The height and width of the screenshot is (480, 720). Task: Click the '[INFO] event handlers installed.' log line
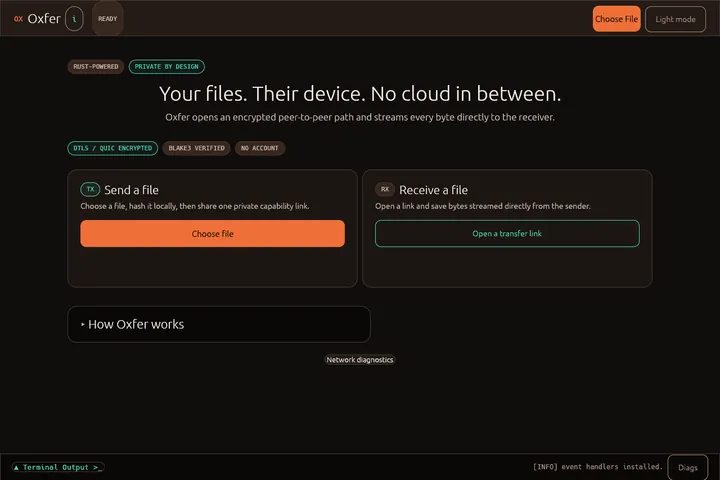[598, 467]
